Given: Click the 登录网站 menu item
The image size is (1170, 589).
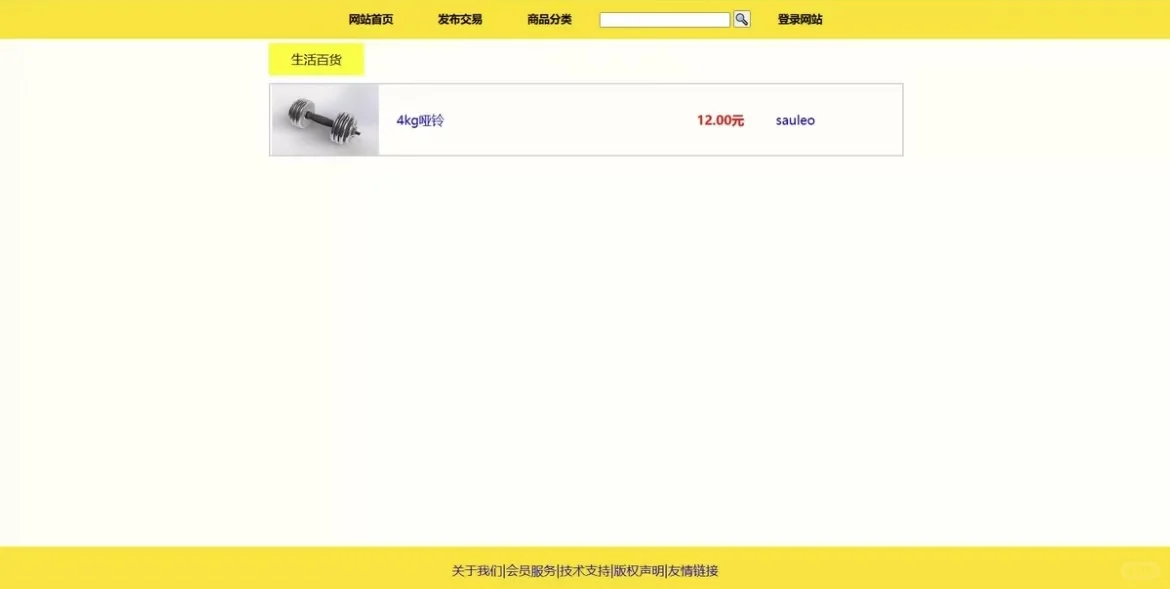Looking at the screenshot, I should click(x=797, y=18).
